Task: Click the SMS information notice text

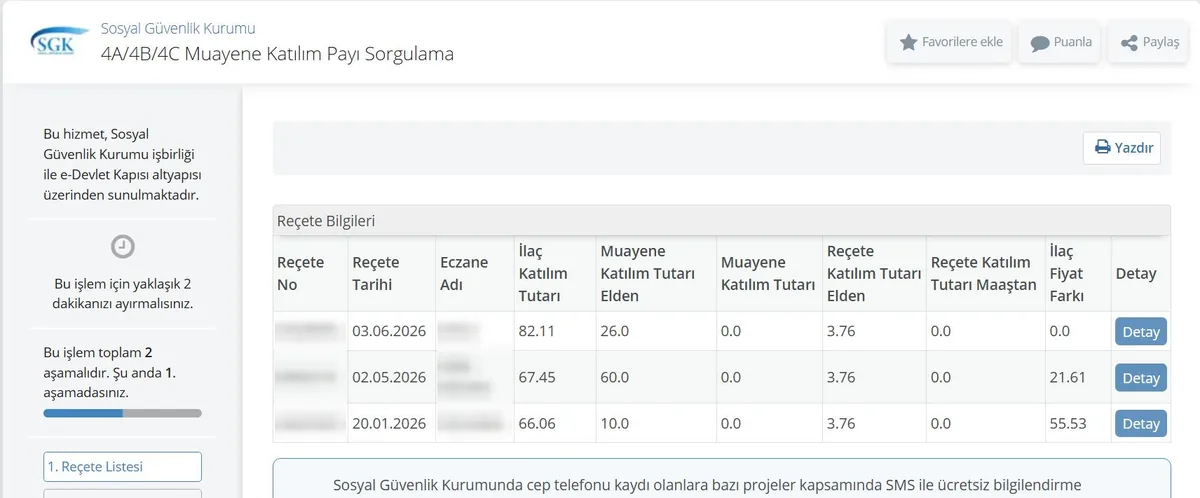Action: pyautogui.click(x=707, y=485)
